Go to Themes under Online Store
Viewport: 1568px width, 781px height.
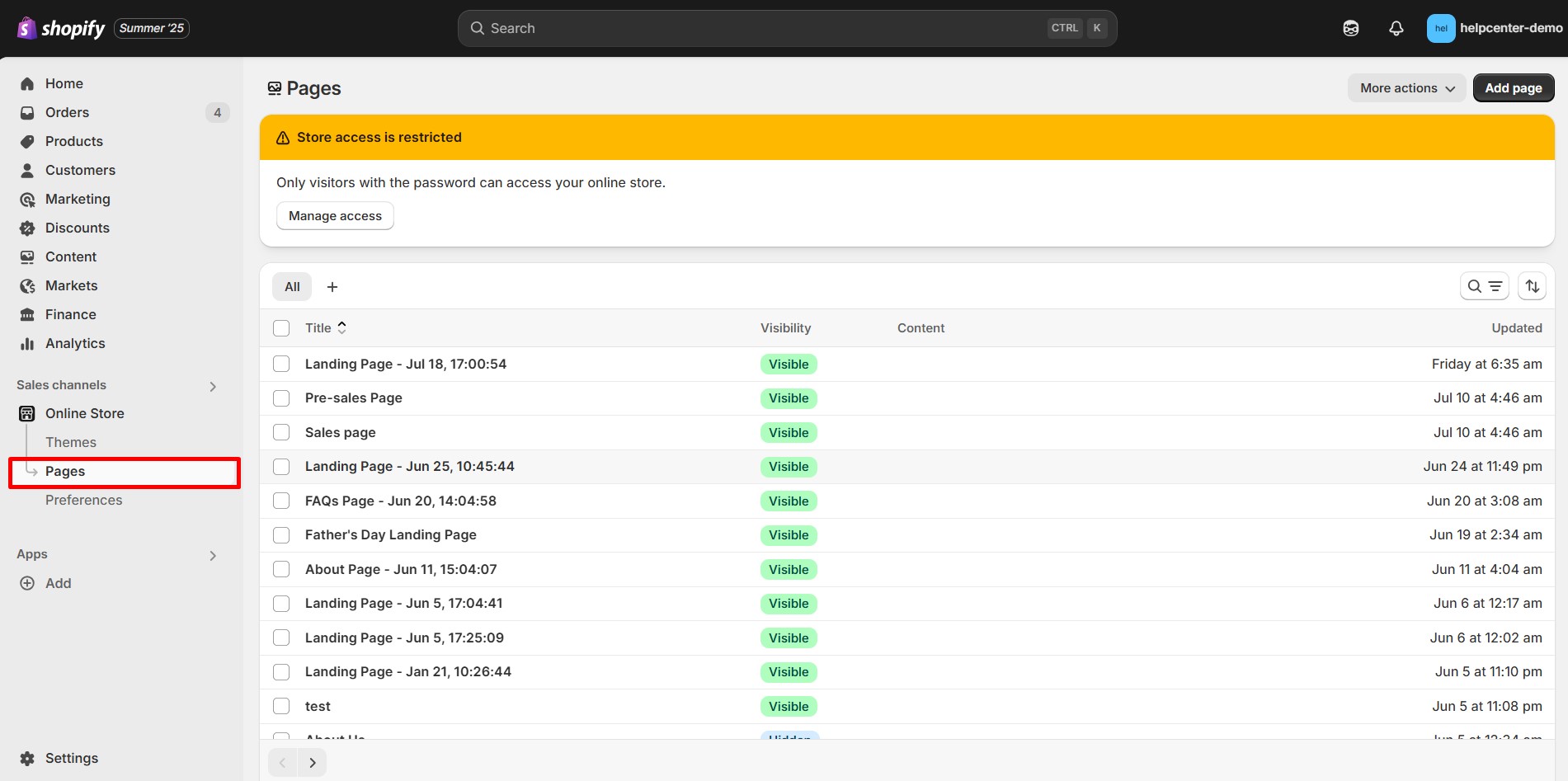[x=71, y=442]
